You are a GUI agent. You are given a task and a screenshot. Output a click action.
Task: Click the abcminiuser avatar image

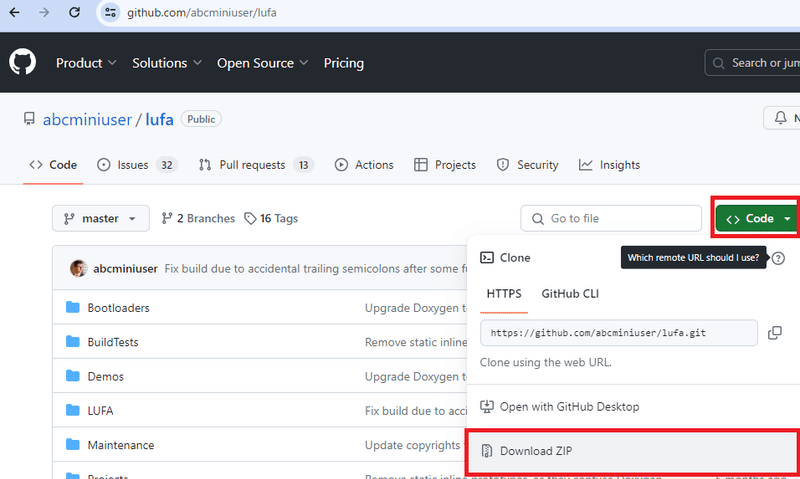pyautogui.click(x=79, y=268)
